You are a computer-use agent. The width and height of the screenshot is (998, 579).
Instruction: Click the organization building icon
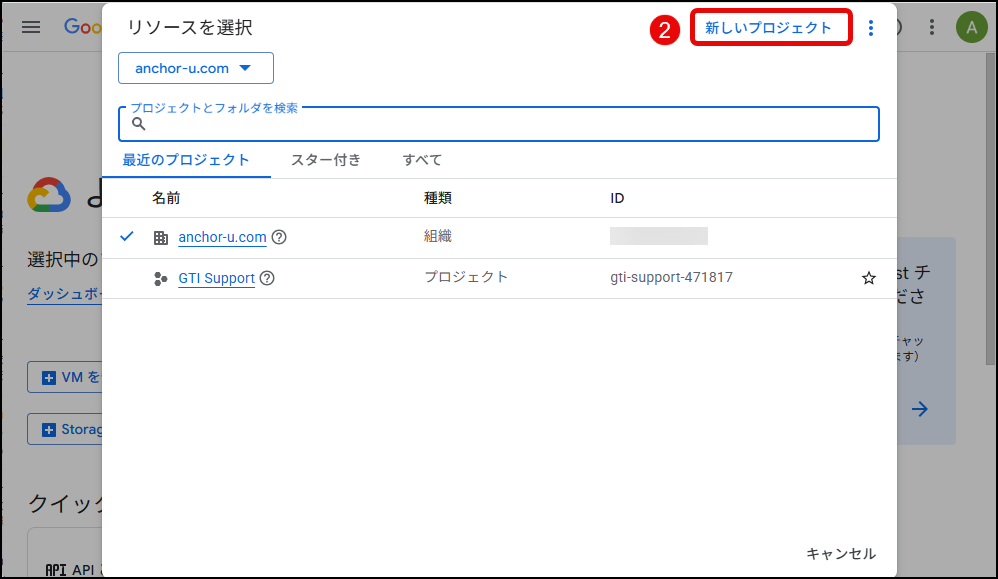(161, 238)
